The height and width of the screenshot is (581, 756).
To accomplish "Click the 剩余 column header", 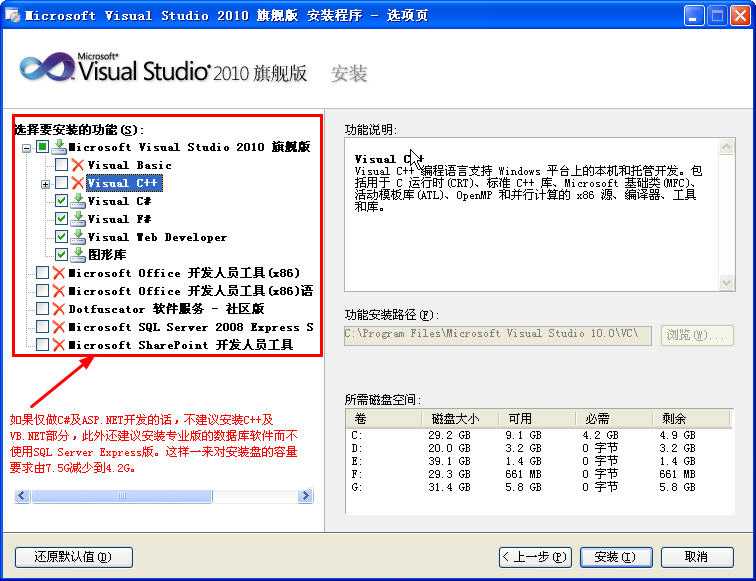I will 692,419.
